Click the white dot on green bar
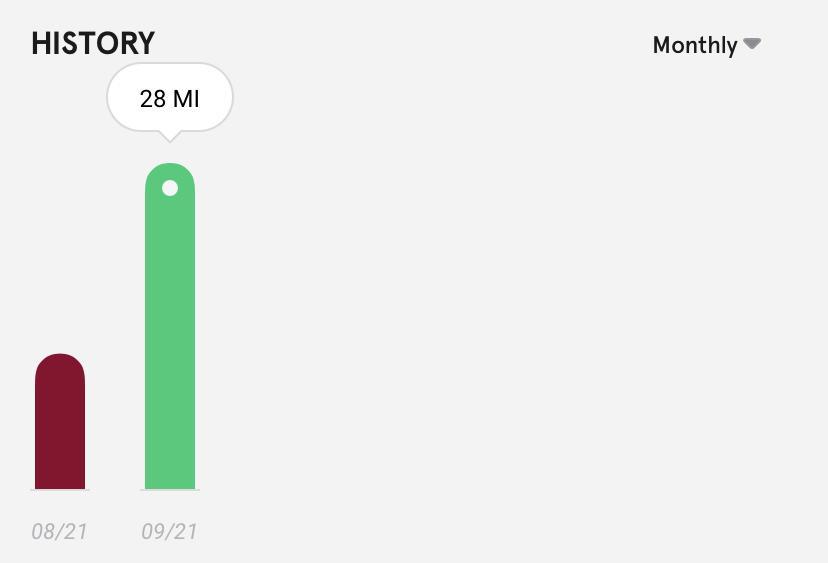The height and width of the screenshot is (563, 828). (170, 188)
